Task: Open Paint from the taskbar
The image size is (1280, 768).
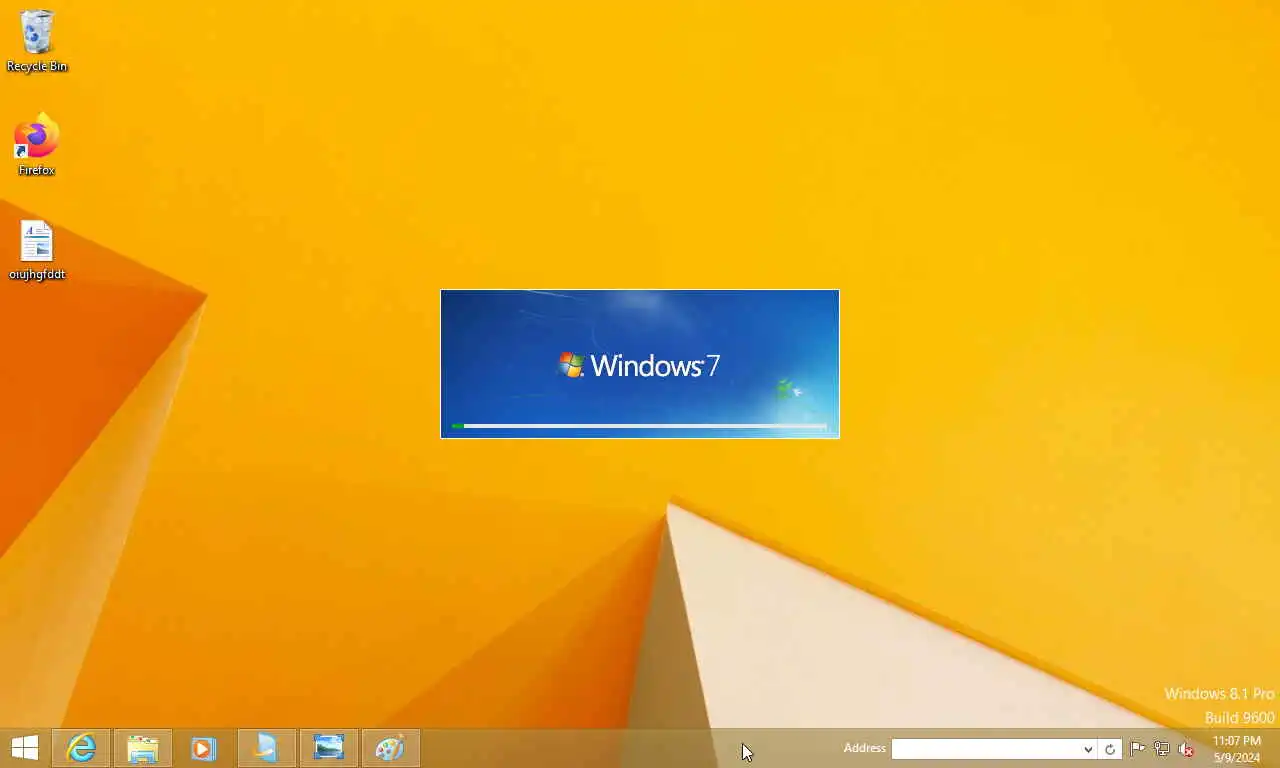Action: point(391,748)
